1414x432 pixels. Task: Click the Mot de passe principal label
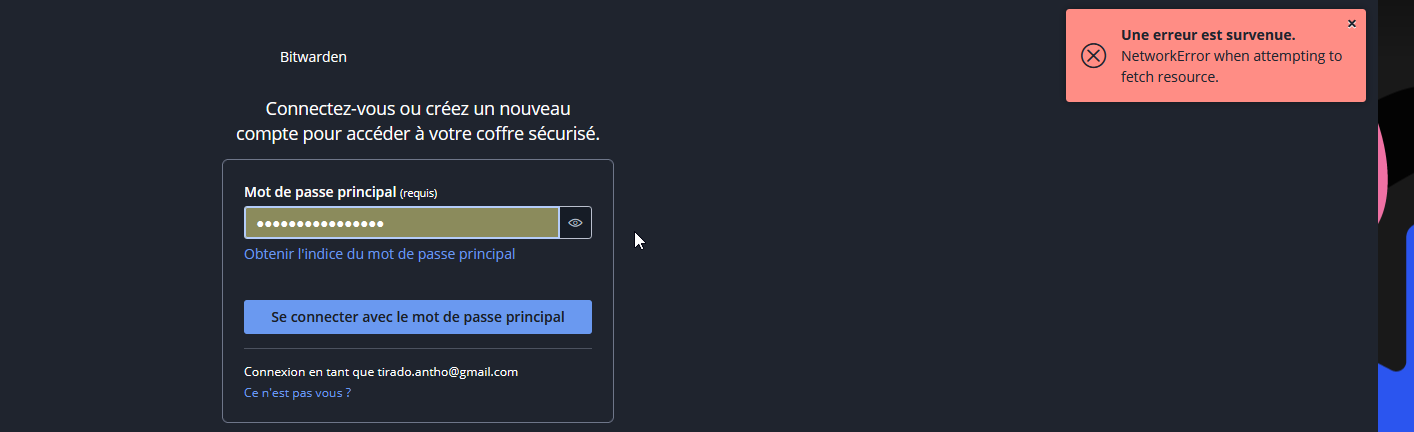tap(320, 192)
